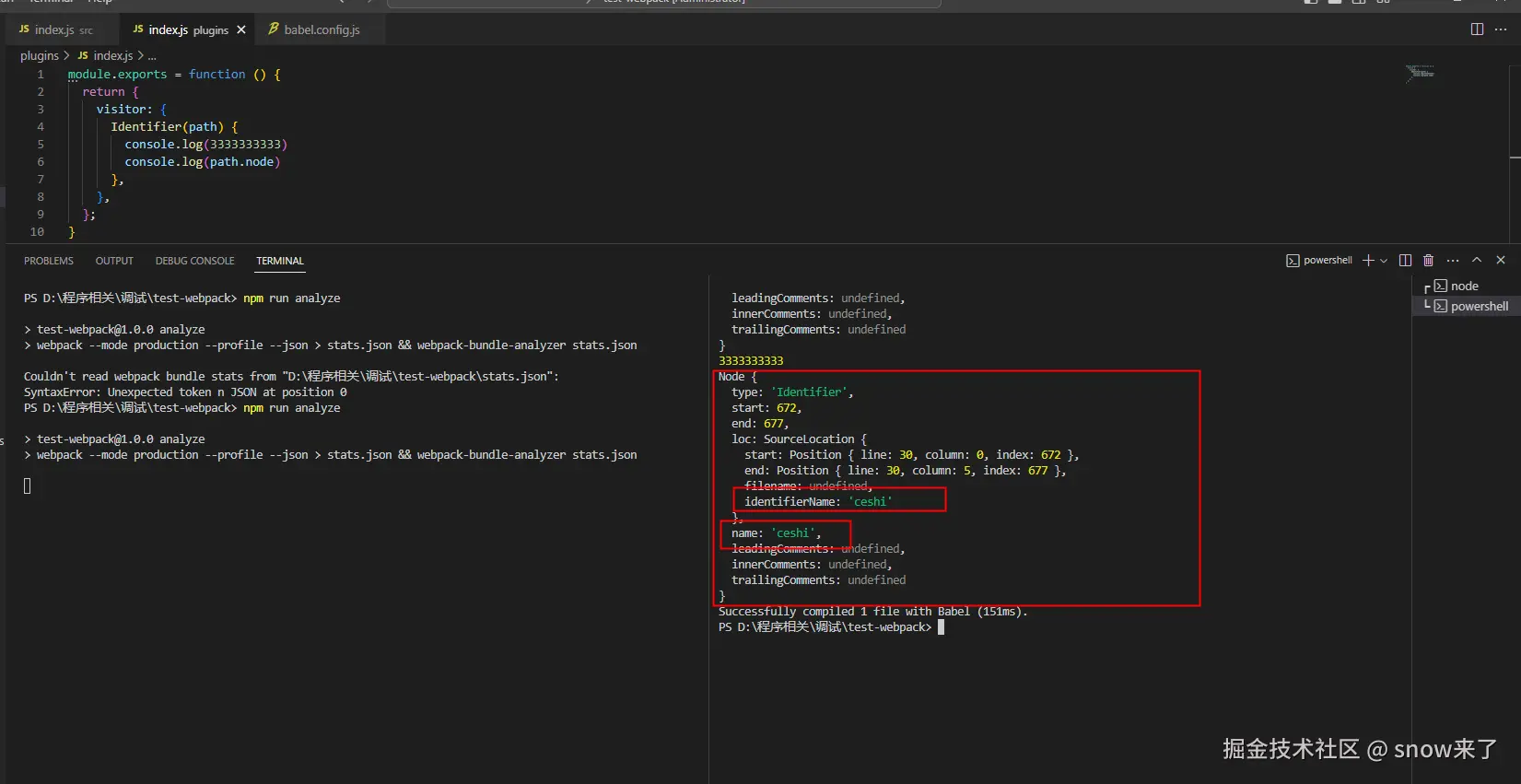Maximize the panel with the up chevron
This screenshot has width=1521, height=784.
tap(1477, 261)
